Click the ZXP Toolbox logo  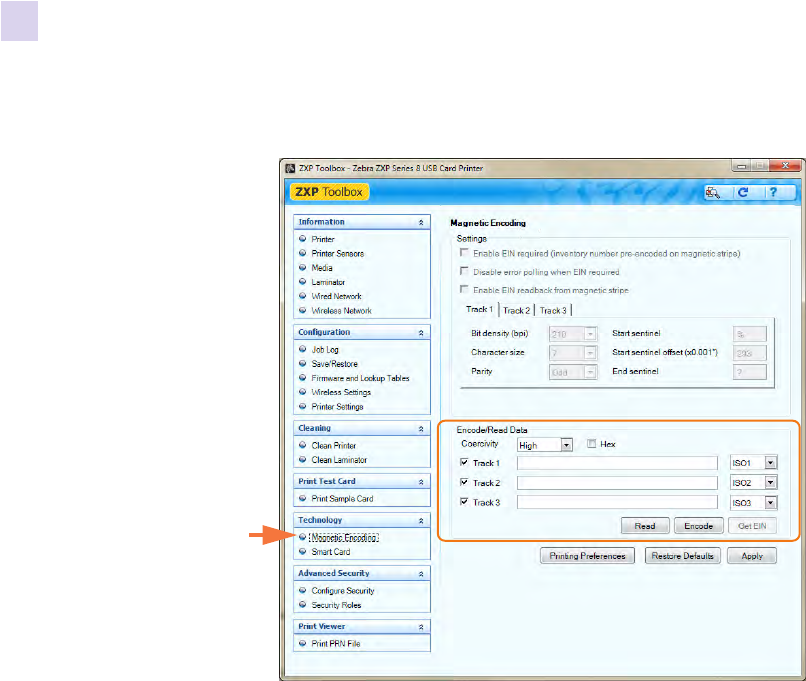coord(329,192)
